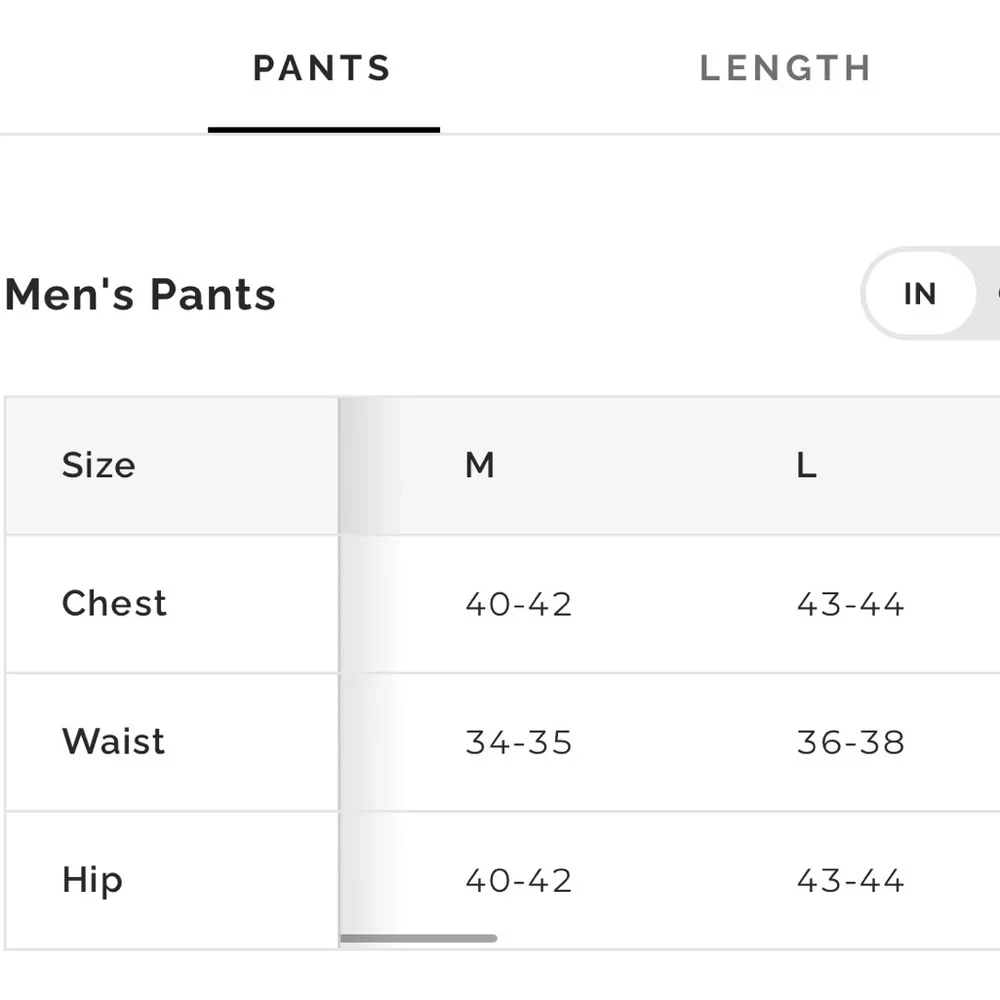Pick the 34-35 Waist measurement cell
The image size is (1000, 1000).
point(518,742)
